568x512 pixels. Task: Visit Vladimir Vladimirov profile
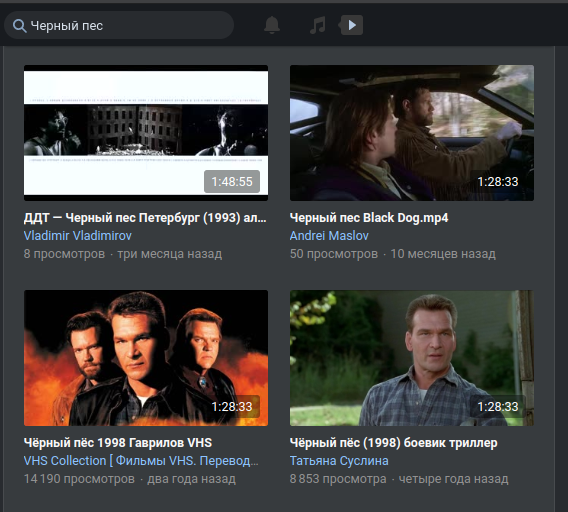tap(78, 236)
